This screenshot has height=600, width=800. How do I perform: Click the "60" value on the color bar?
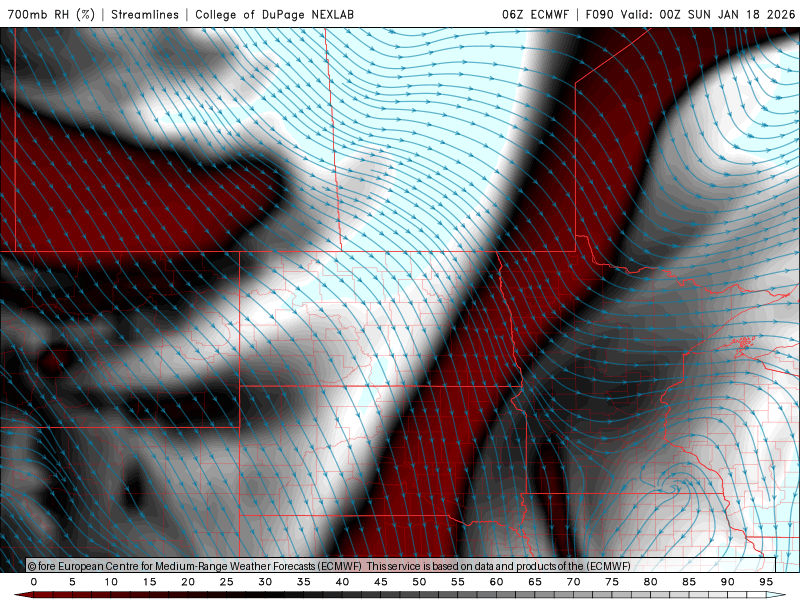496,582
